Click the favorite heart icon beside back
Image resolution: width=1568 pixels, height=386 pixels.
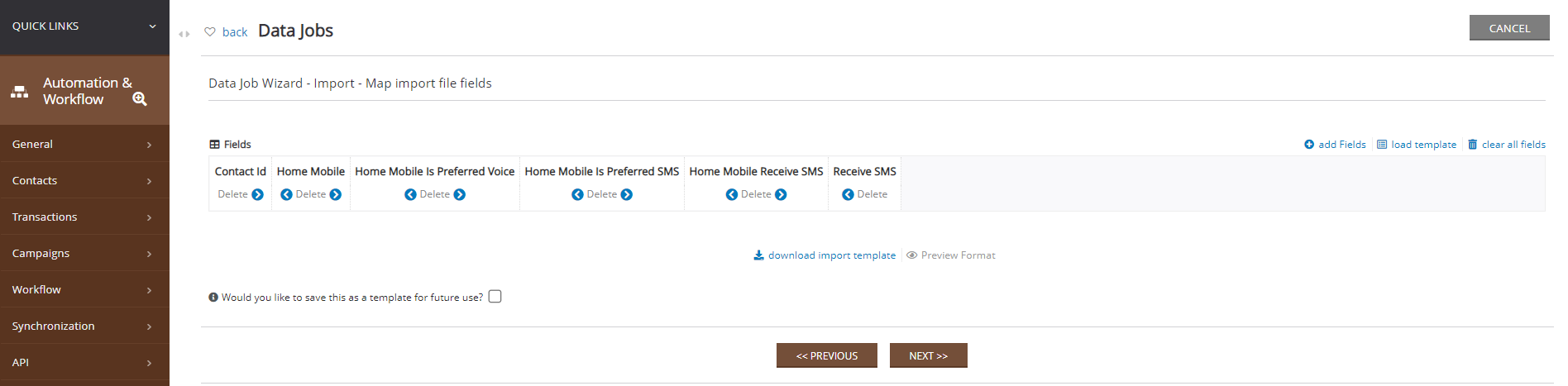(x=210, y=31)
